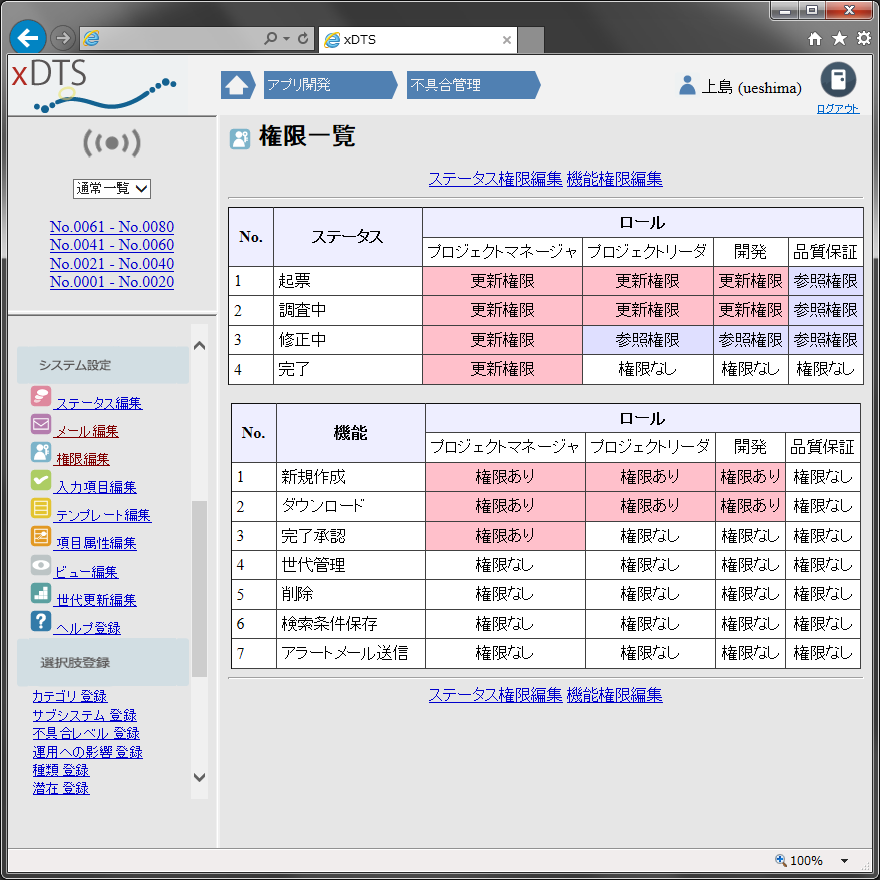Click the ステータス編集 pink icon
Screen dimensions: 880x880
point(41,396)
